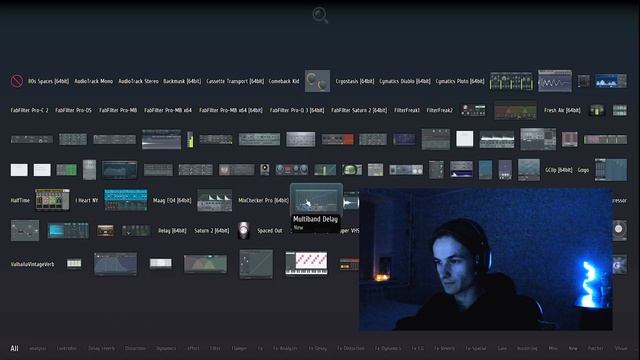
Task: Open the thumbnail between HalfTime and I Heart NY
Action: click(52, 200)
